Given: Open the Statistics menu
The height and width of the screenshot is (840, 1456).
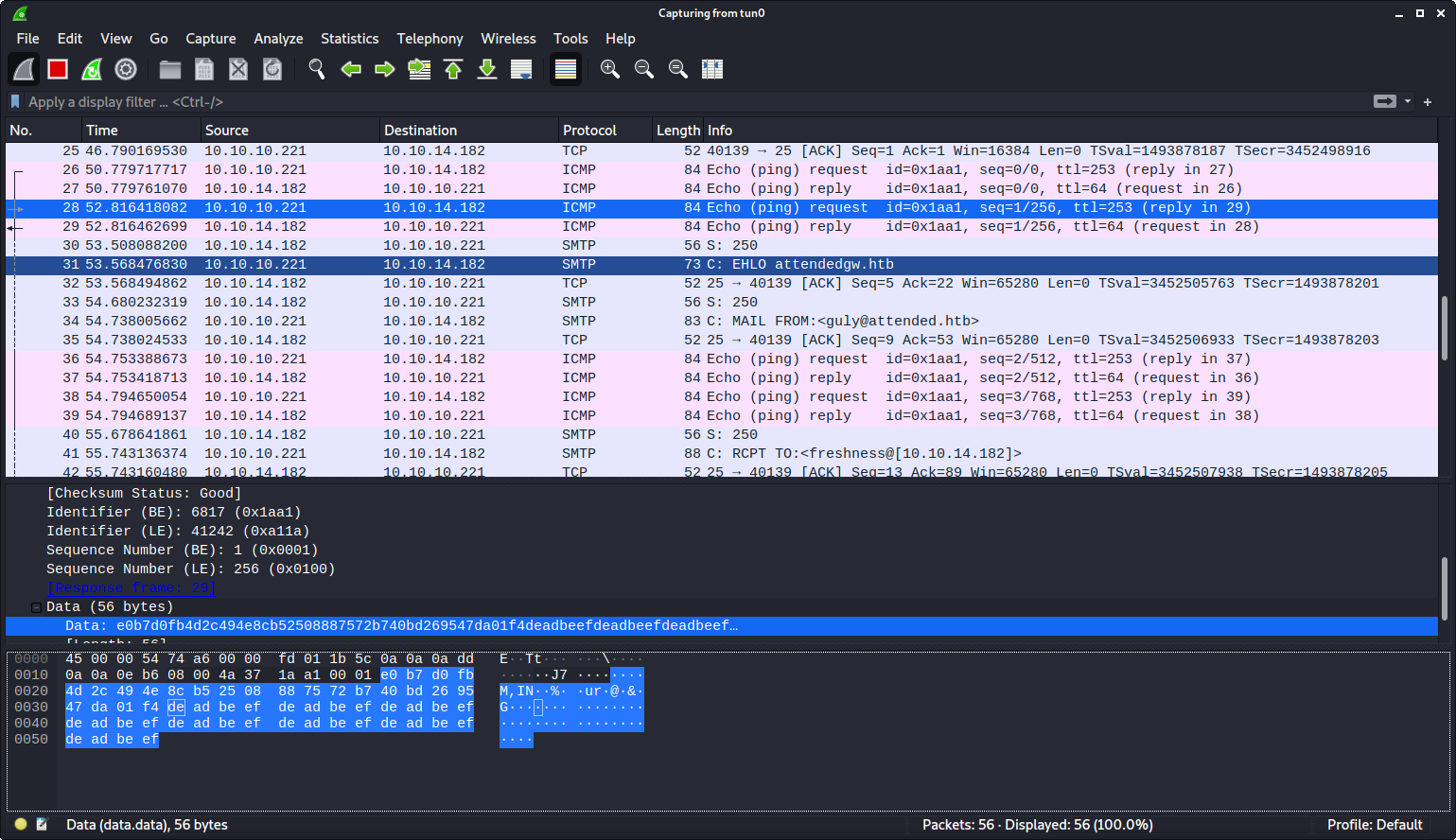Looking at the screenshot, I should click(x=349, y=39).
